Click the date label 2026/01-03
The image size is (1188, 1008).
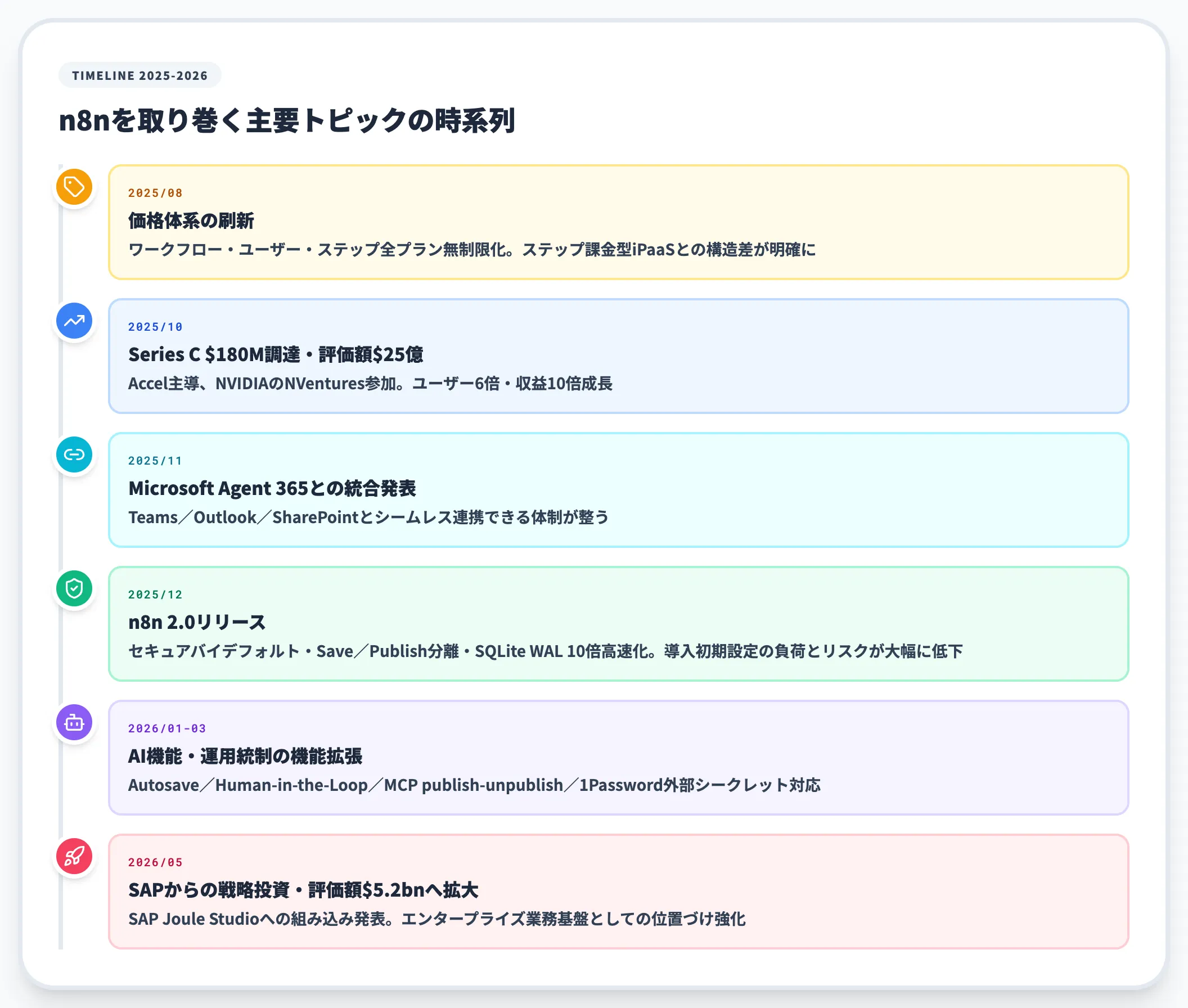(x=167, y=728)
